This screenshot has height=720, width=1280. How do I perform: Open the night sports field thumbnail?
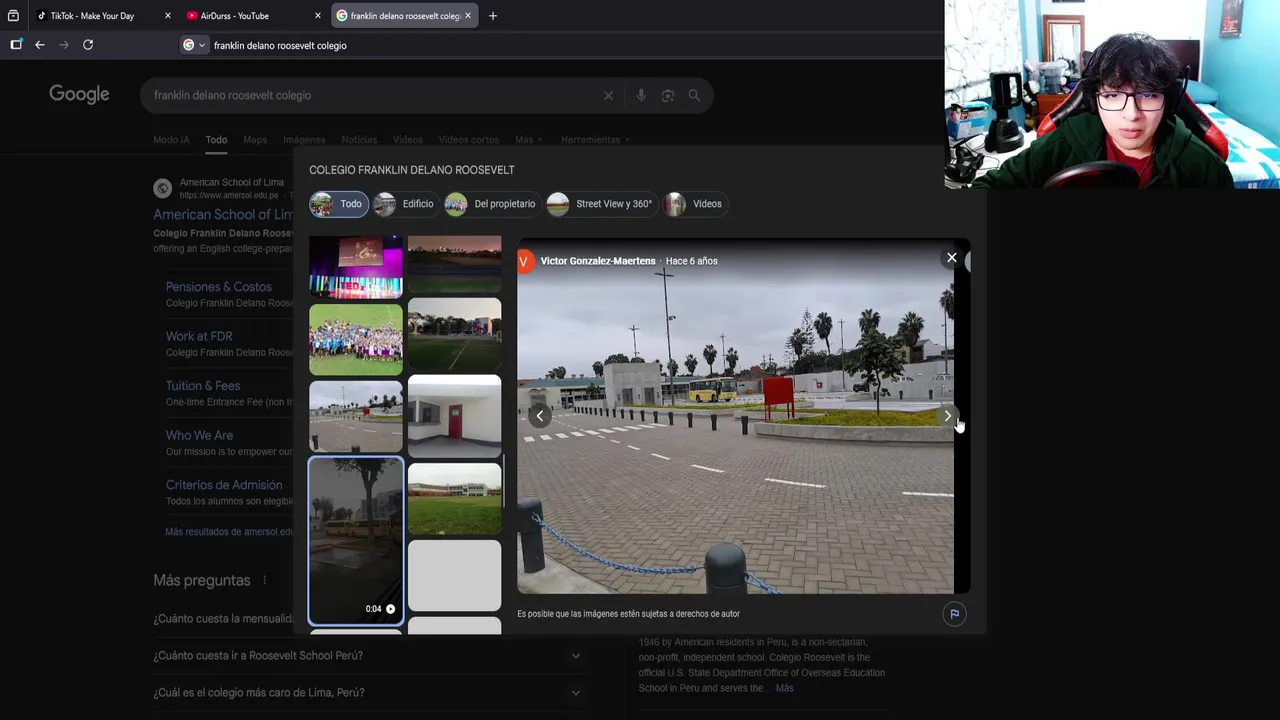pos(454,334)
